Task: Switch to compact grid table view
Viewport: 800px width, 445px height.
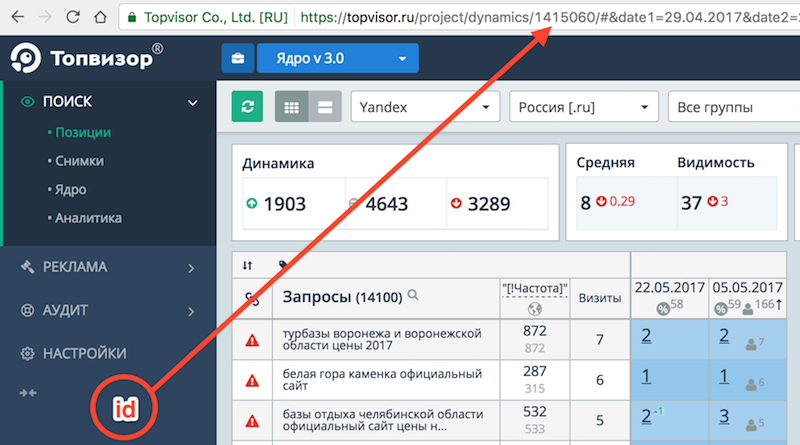Action: click(x=292, y=107)
